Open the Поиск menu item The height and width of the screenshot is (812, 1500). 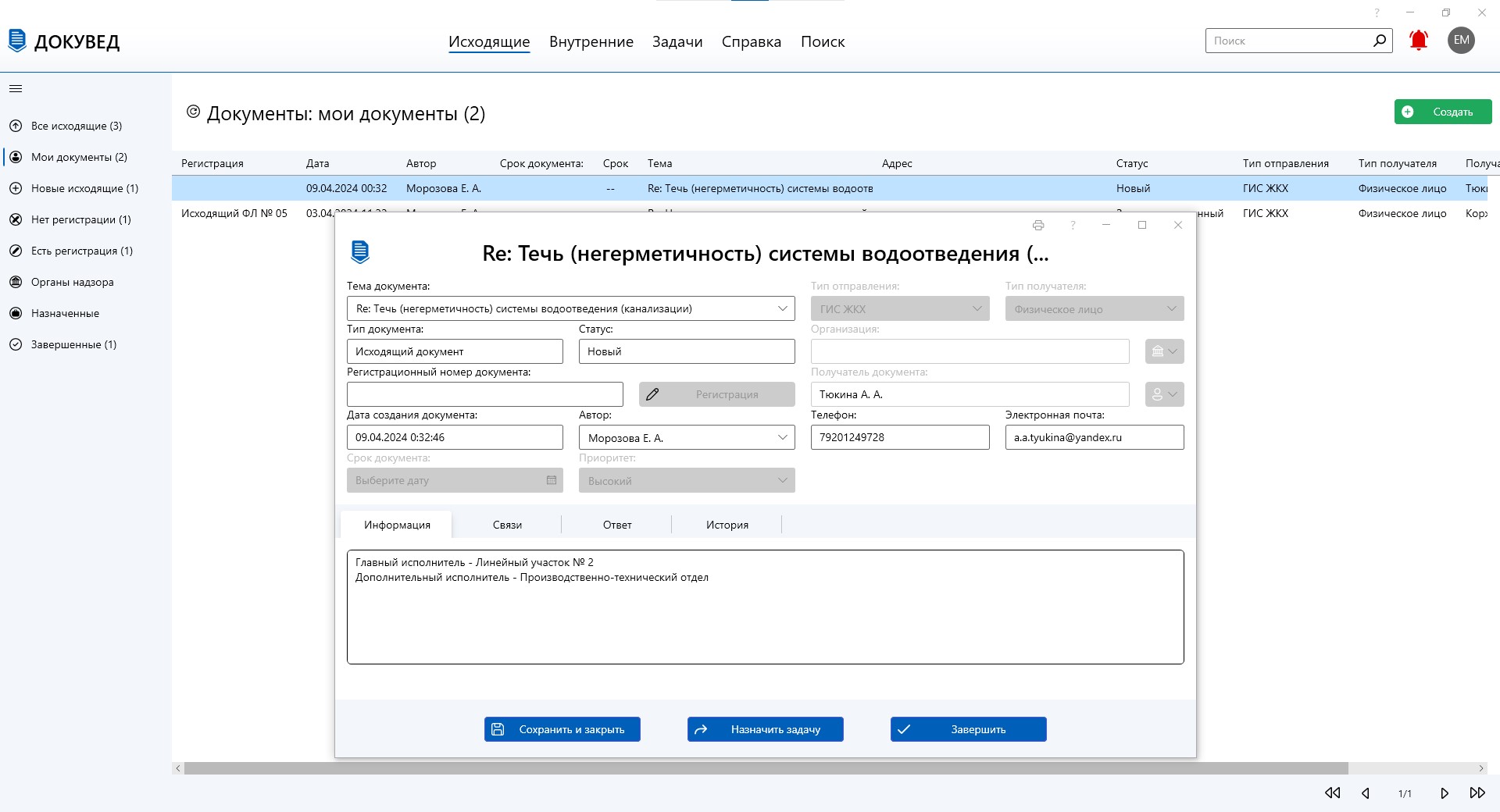pos(823,41)
